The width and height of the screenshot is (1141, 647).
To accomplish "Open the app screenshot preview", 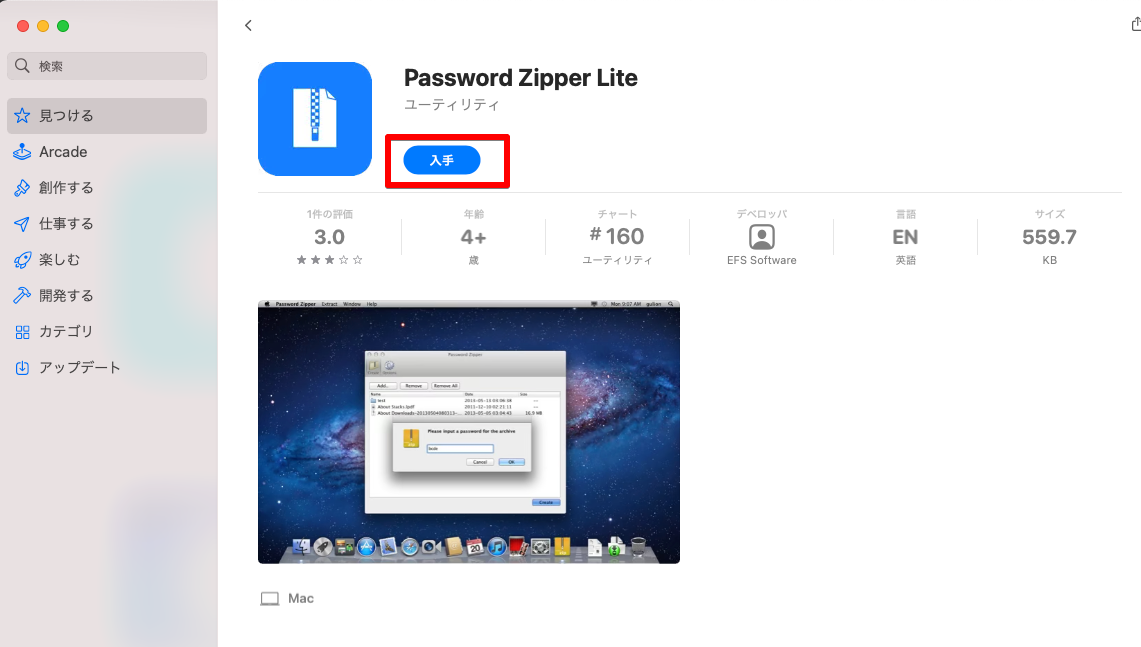I will point(469,432).
